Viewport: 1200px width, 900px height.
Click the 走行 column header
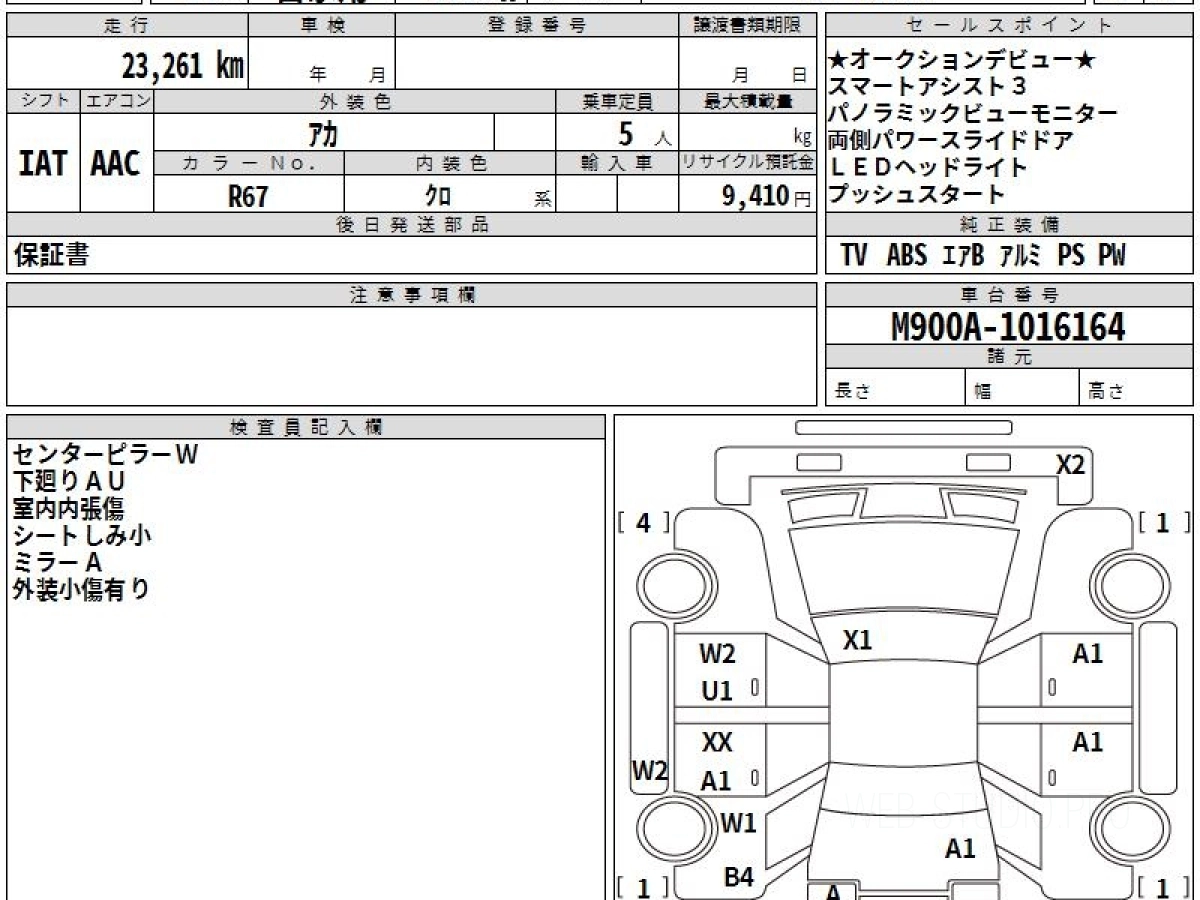click(125, 26)
